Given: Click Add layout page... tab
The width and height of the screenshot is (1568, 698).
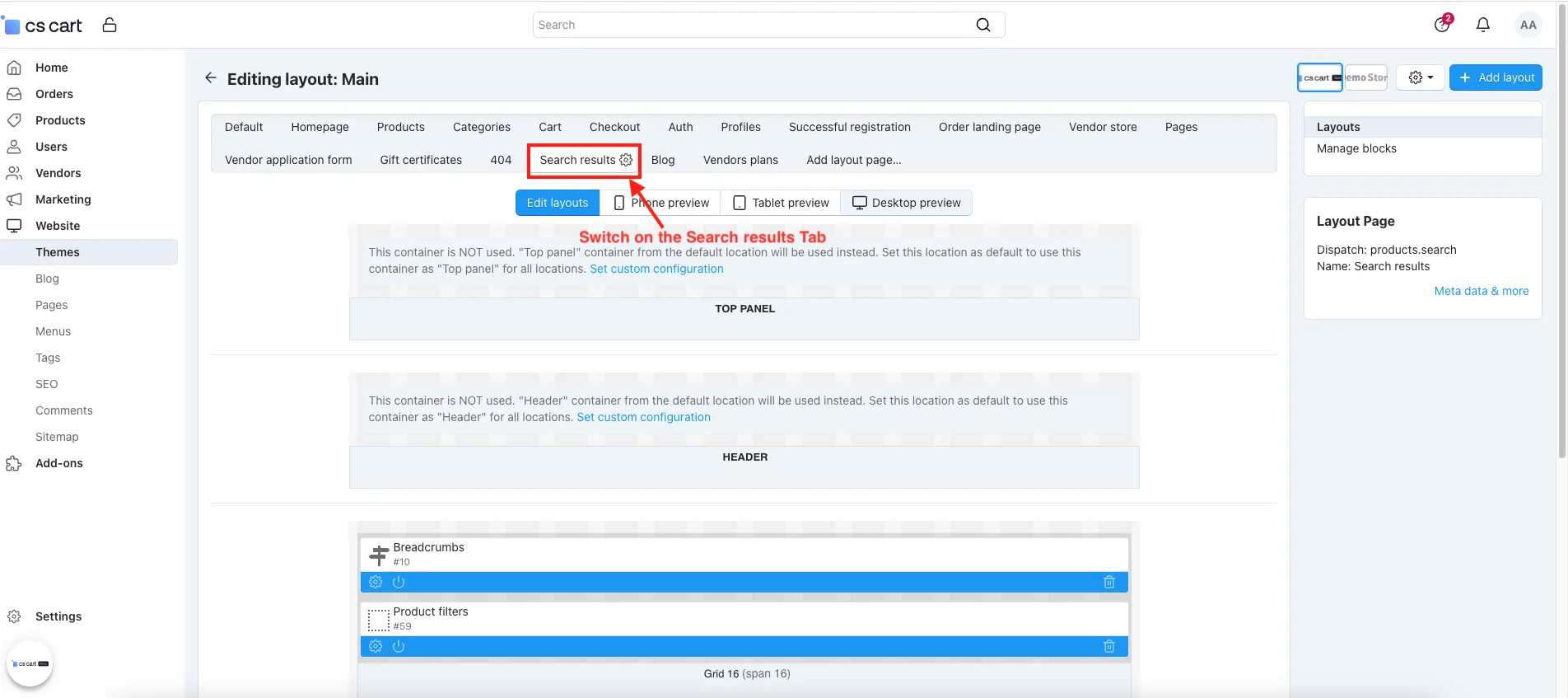Looking at the screenshot, I should 854,160.
